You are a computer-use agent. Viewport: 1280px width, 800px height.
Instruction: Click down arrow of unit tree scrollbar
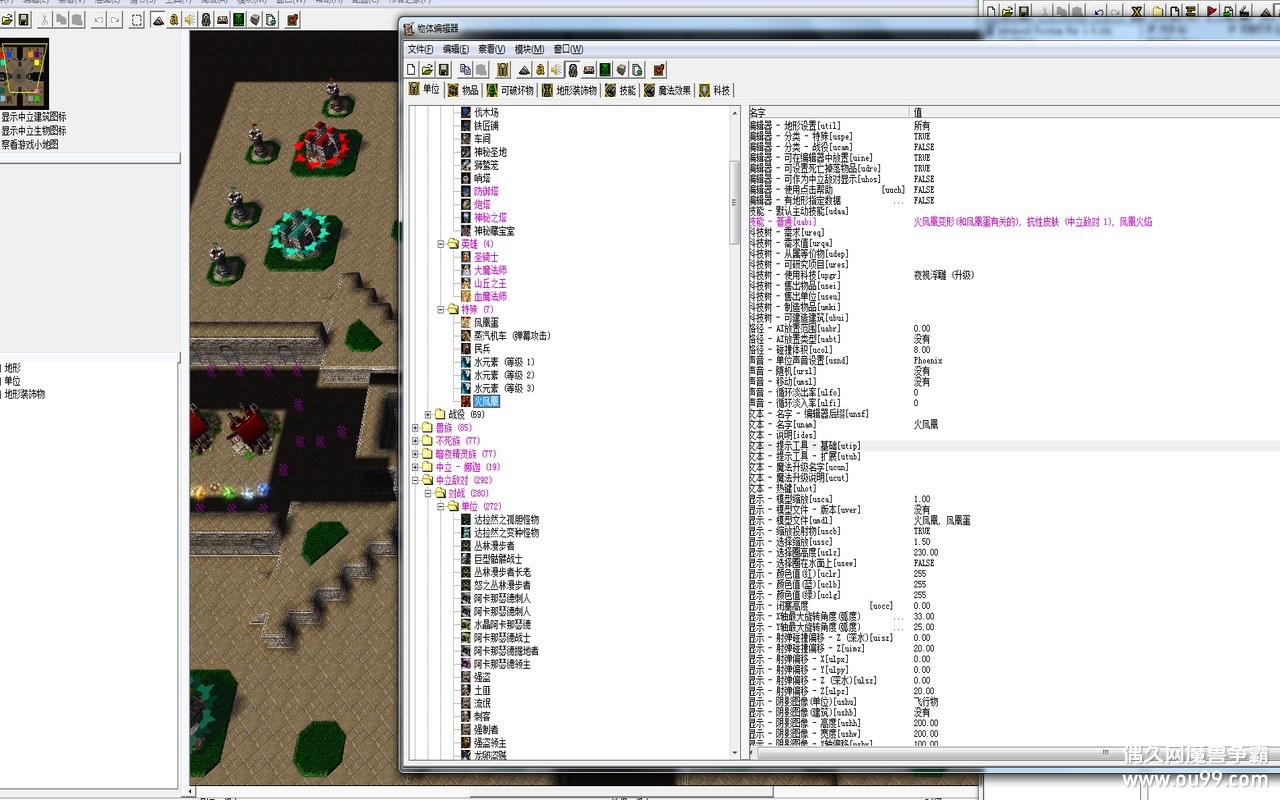pos(735,751)
